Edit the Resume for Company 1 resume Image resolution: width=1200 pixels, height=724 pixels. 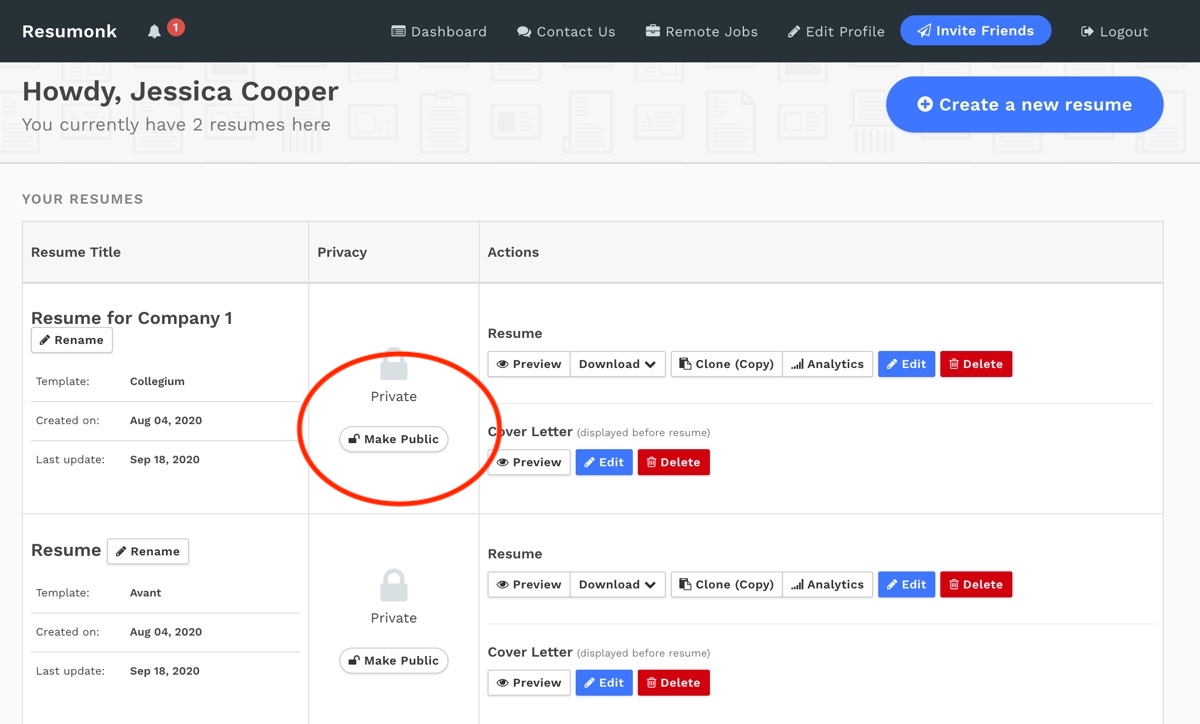pyautogui.click(x=906, y=364)
